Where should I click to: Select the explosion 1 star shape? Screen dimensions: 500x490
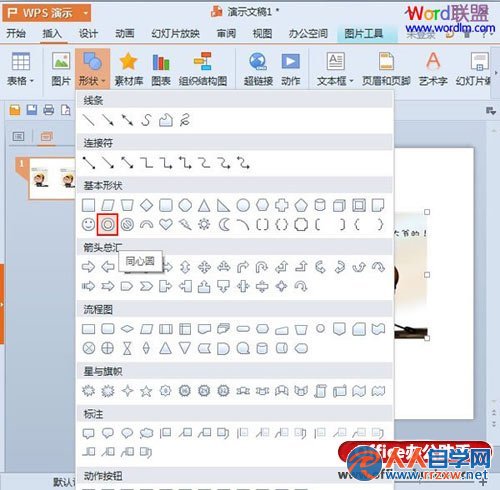coord(88,391)
